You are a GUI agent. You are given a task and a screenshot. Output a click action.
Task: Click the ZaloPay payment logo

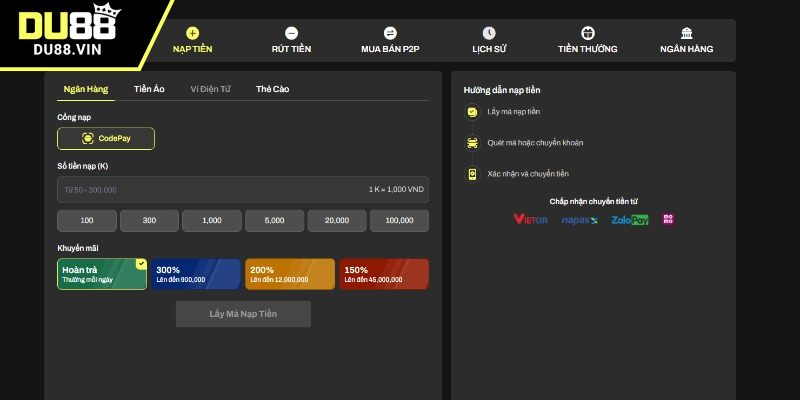(x=630, y=219)
